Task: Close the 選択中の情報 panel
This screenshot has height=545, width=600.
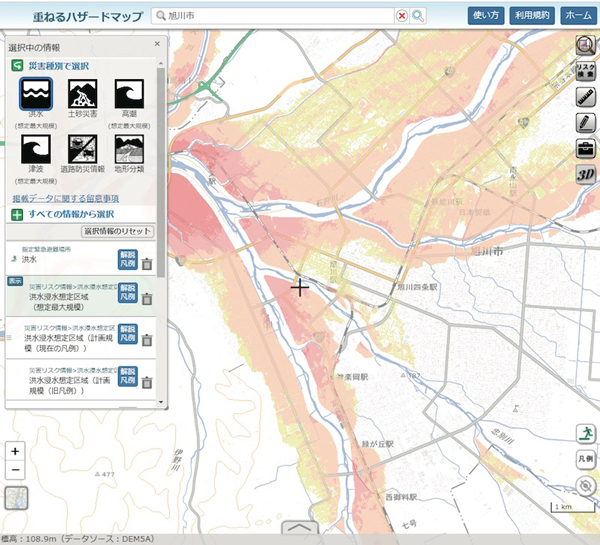Action: 157,44
